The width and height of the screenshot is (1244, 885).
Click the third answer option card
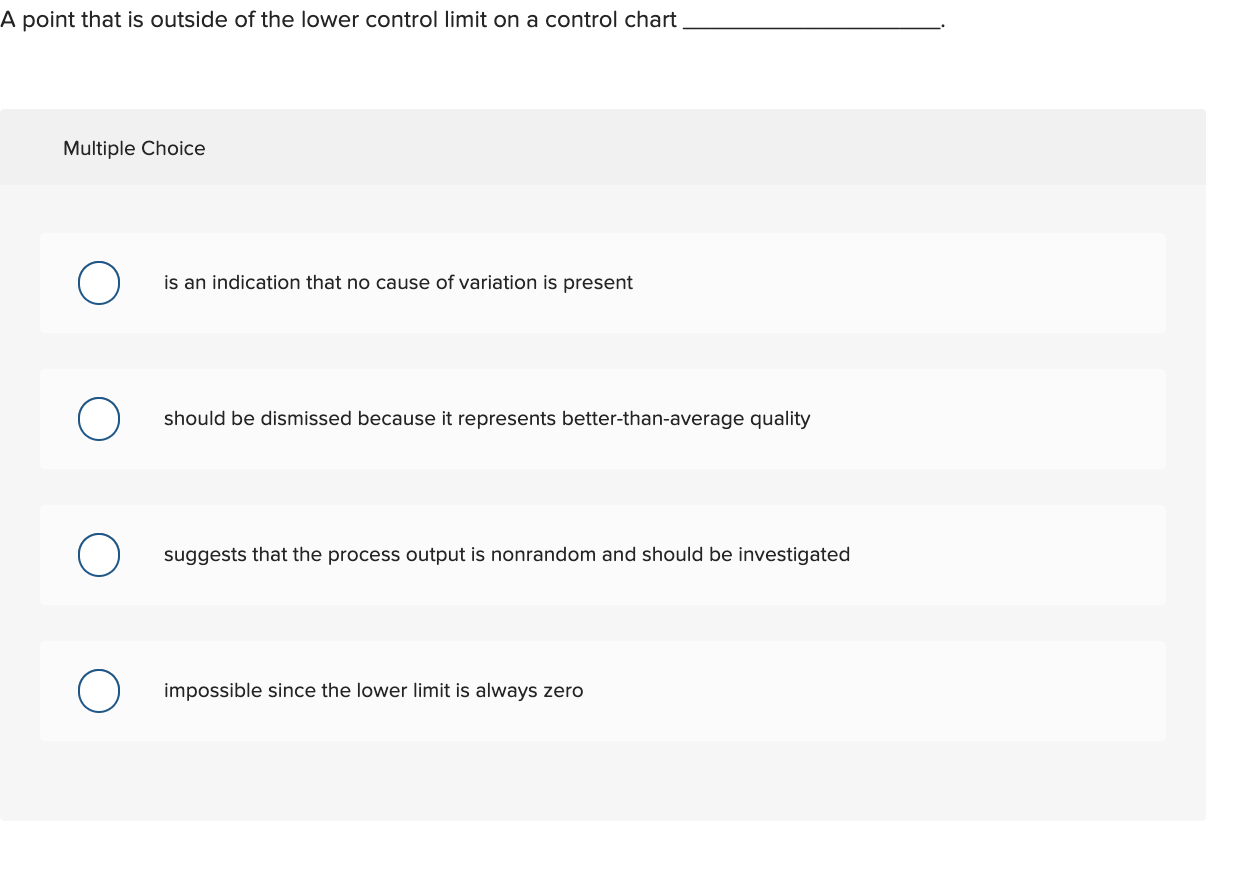pos(603,555)
